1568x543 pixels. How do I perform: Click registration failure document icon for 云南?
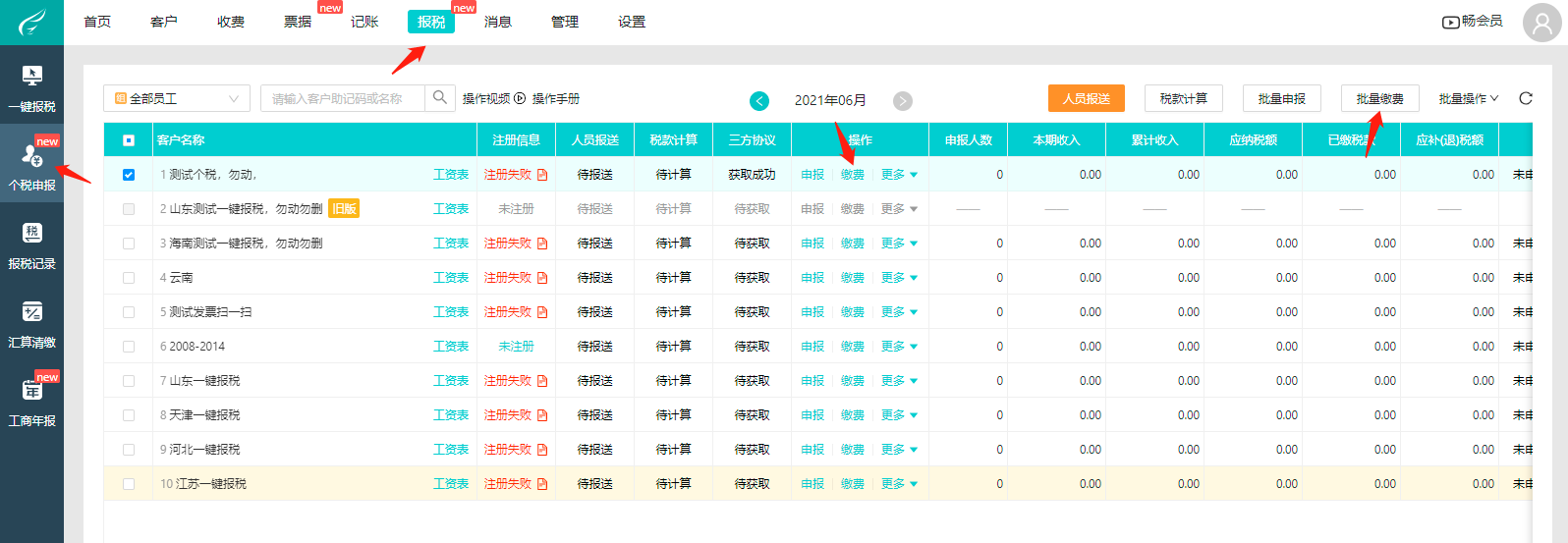(542, 278)
